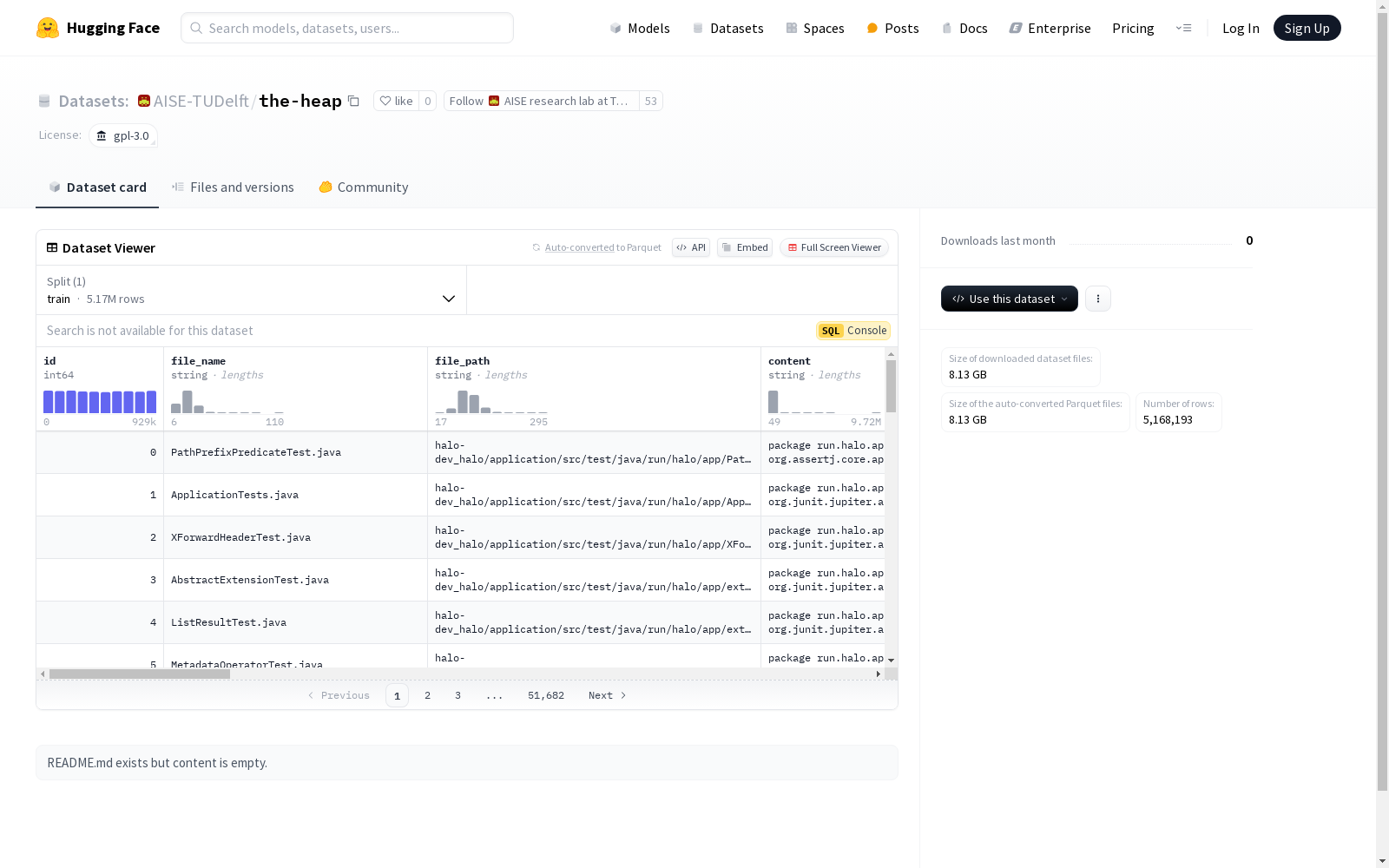This screenshot has height=868, width=1389.
Task: Open the Datasets page
Action: click(727, 28)
